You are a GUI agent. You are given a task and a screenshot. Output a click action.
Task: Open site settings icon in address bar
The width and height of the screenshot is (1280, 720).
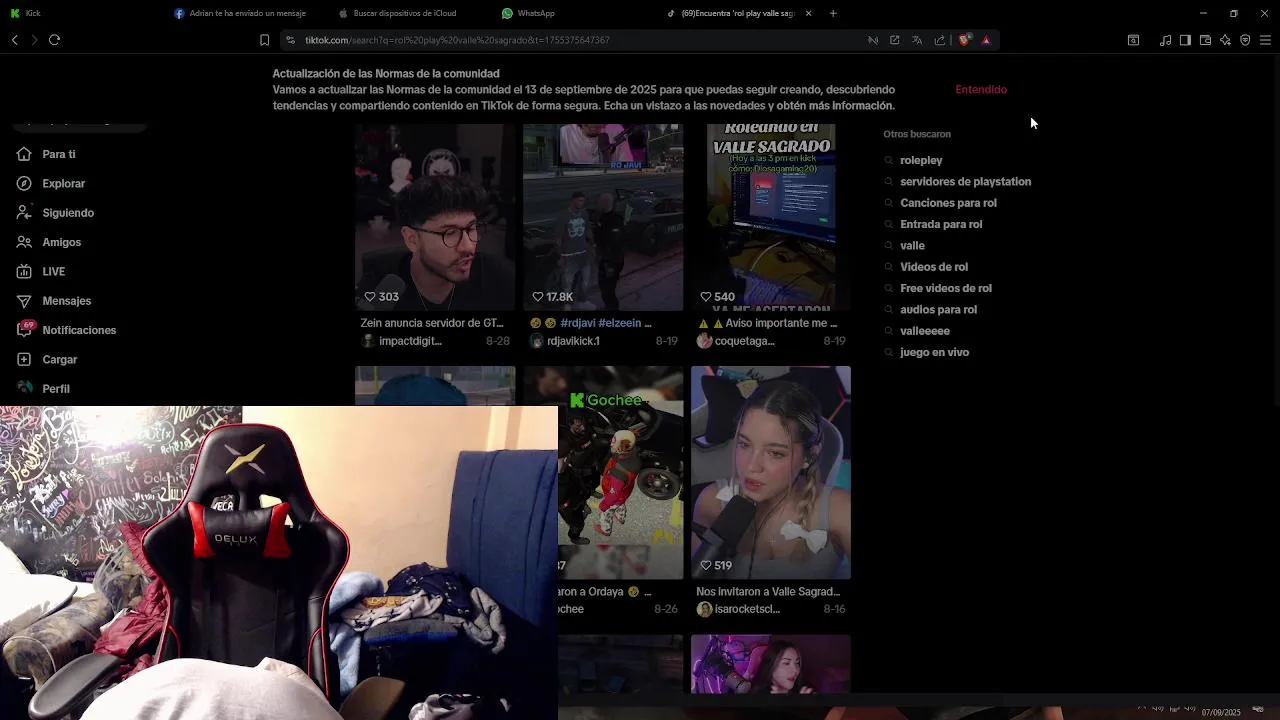290,40
